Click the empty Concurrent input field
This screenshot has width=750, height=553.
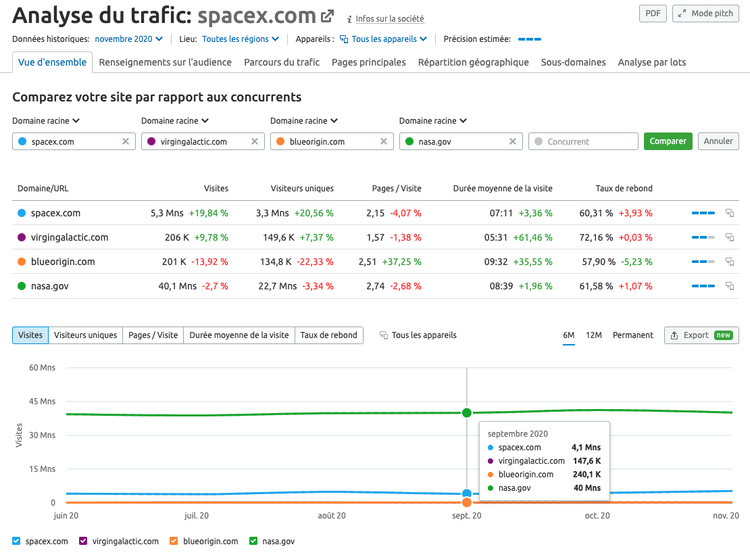(x=583, y=141)
